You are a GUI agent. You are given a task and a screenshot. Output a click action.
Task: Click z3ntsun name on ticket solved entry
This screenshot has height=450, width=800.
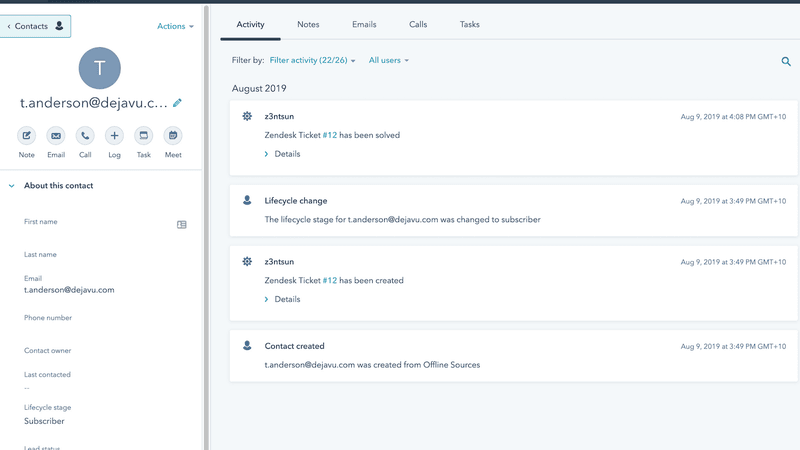(x=279, y=116)
